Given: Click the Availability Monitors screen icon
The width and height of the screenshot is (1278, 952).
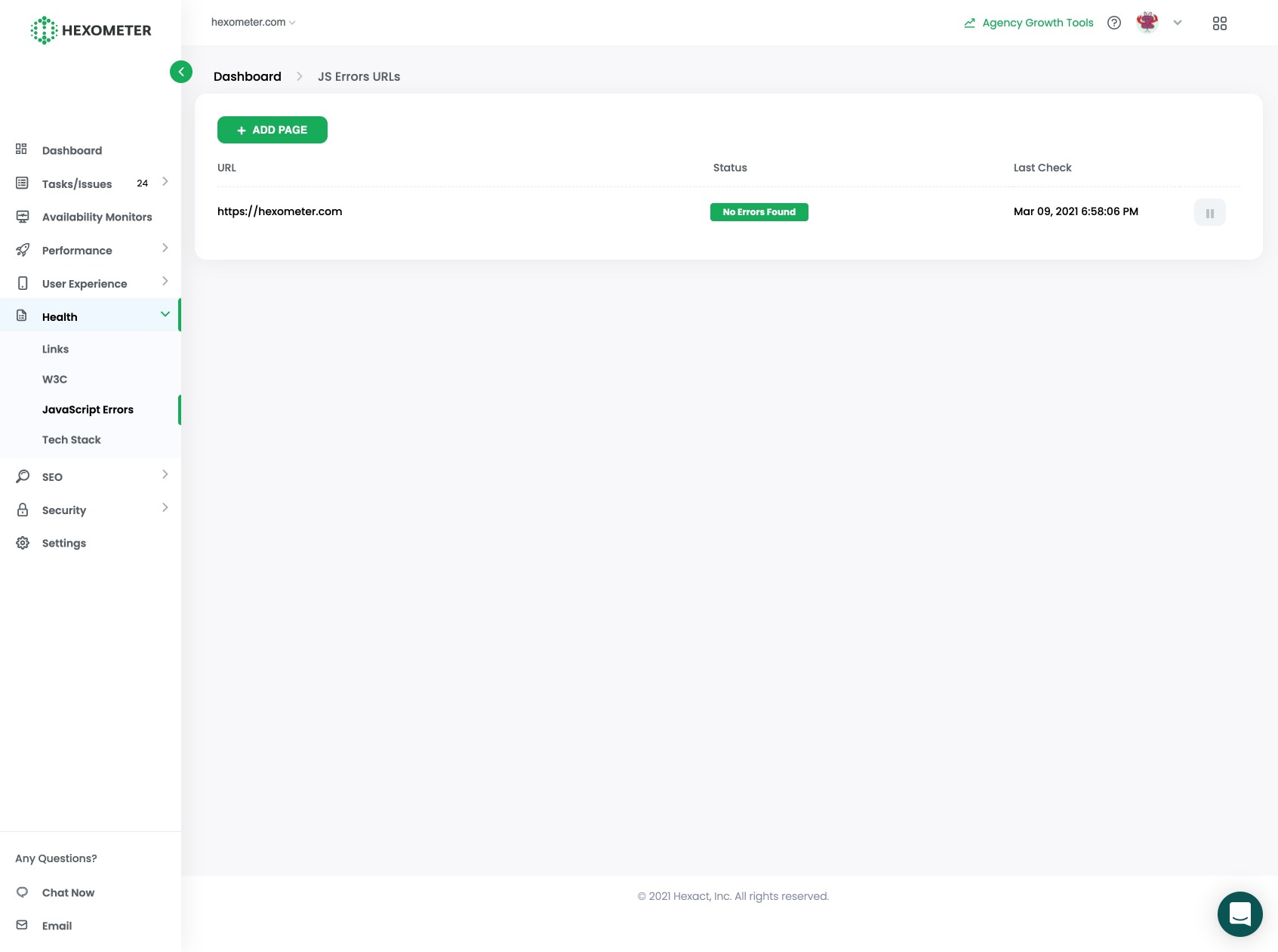Looking at the screenshot, I should tap(22, 217).
